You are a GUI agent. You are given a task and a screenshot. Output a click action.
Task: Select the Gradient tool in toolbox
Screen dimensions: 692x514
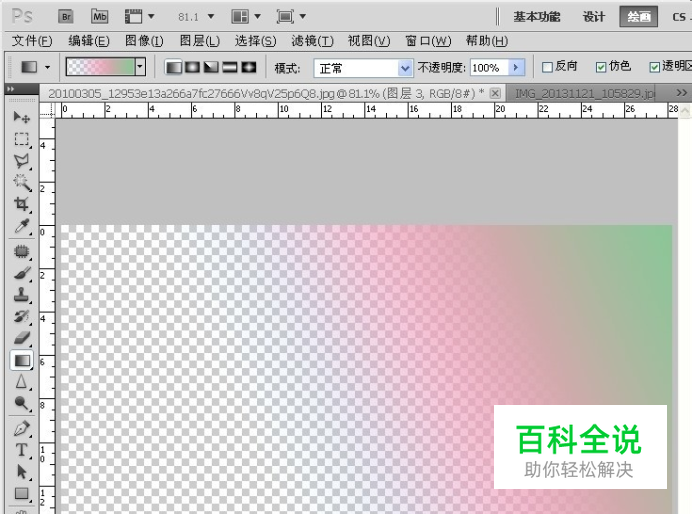(22, 360)
